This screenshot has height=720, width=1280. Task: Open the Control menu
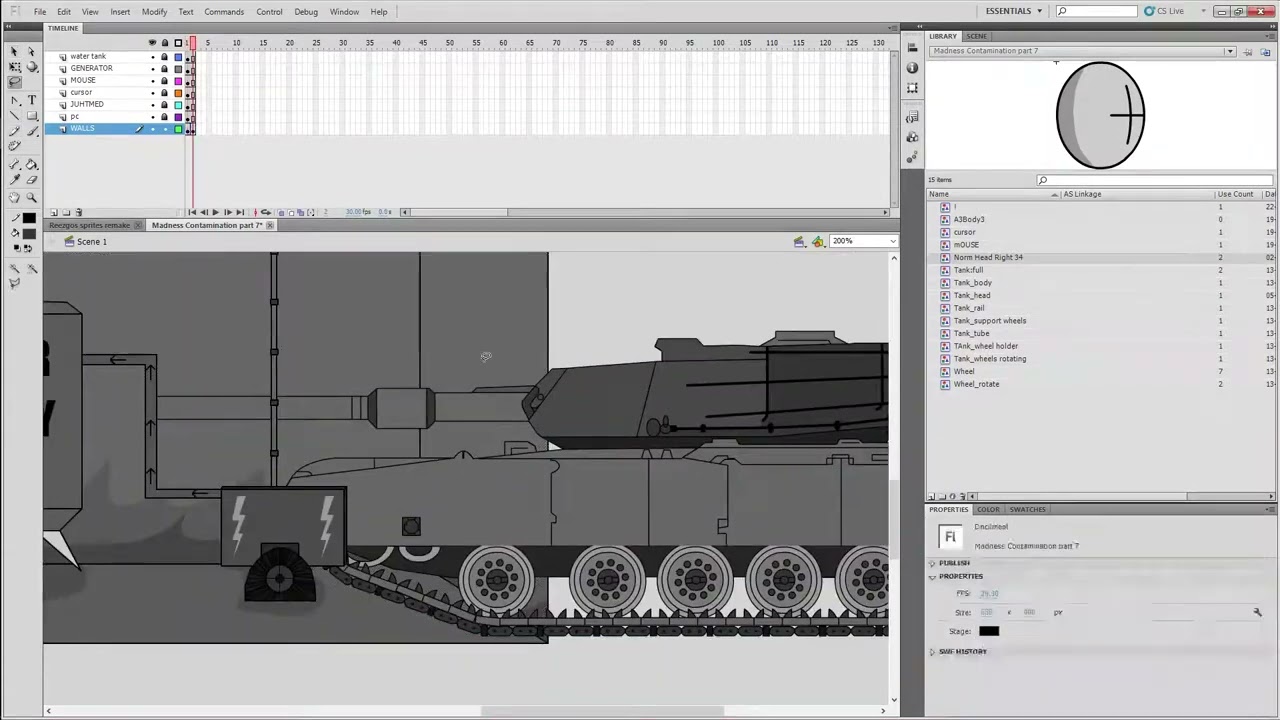(x=269, y=12)
